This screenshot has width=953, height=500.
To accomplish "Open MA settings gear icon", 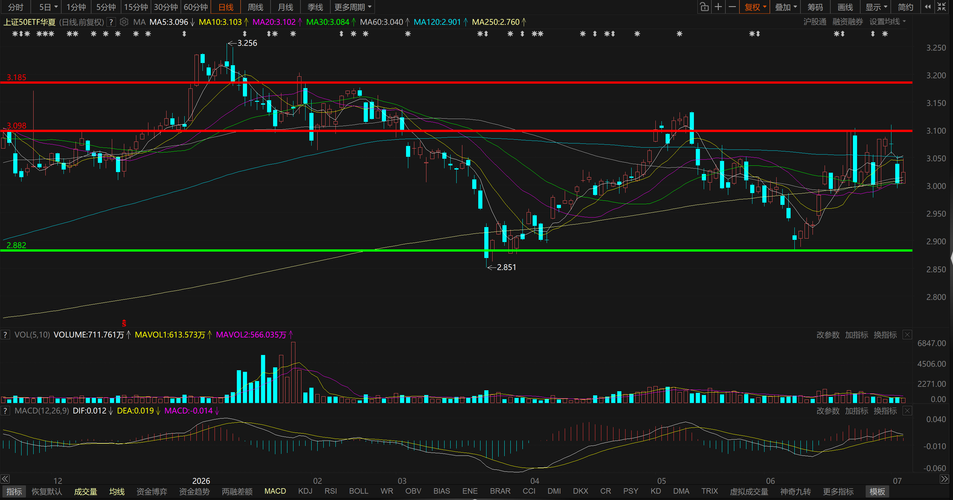I will tap(124, 22).
